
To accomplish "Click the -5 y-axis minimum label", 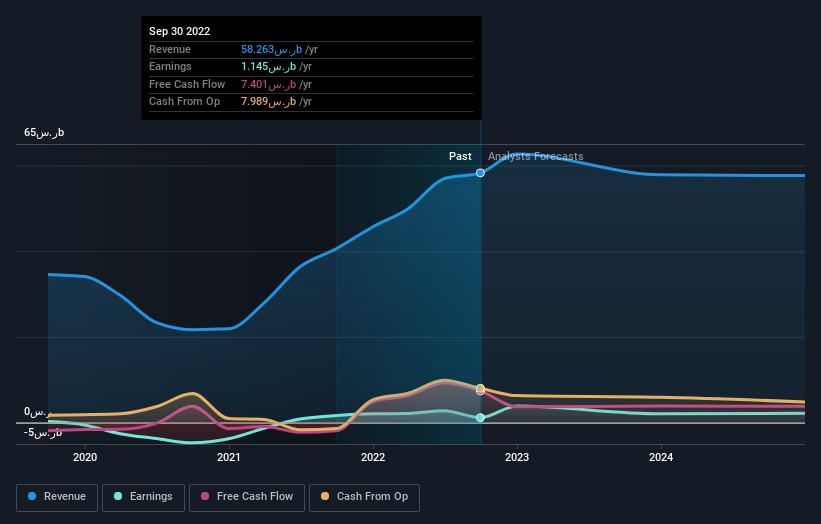I will [43, 432].
